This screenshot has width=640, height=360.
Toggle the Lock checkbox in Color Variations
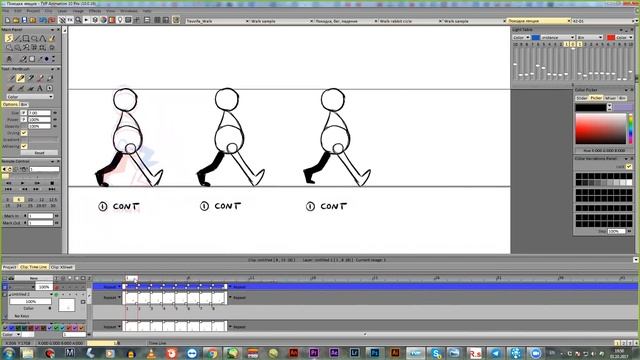(629, 167)
